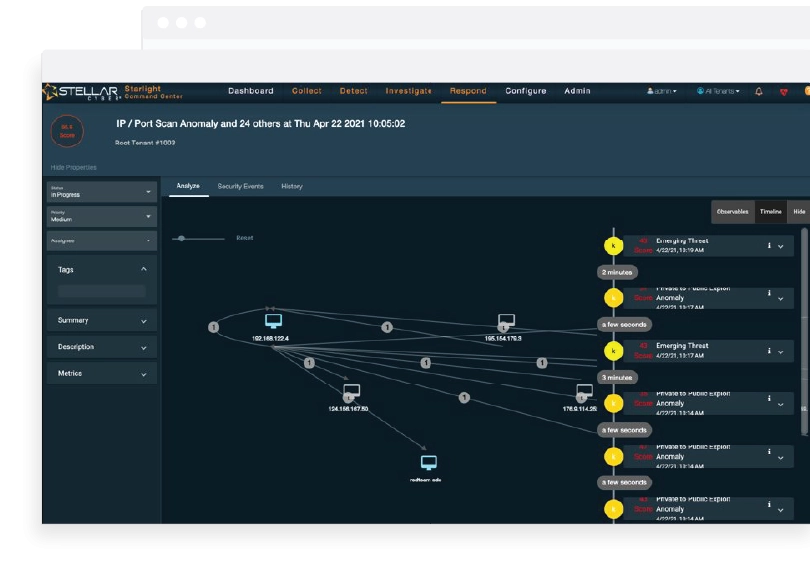Click the first yellow timeline event marker
810x575 pixels.
point(612,245)
